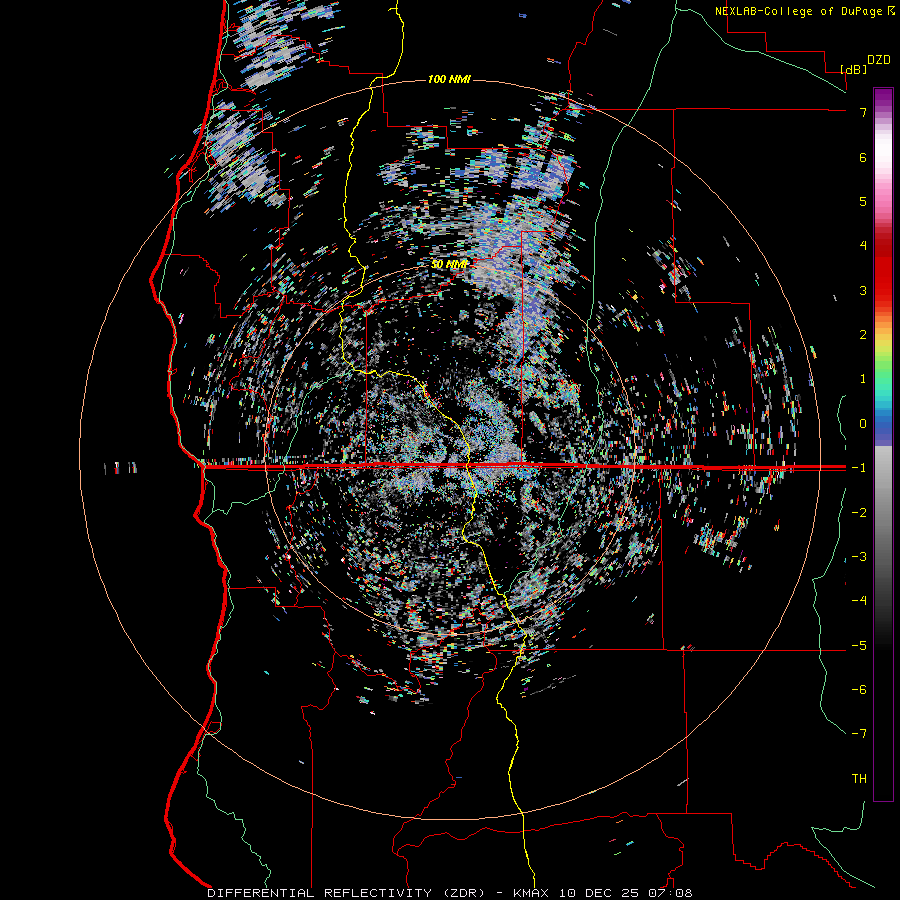Click the -5 value on the color scale
Screen dimensions: 900x900
[x=859, y=646]
